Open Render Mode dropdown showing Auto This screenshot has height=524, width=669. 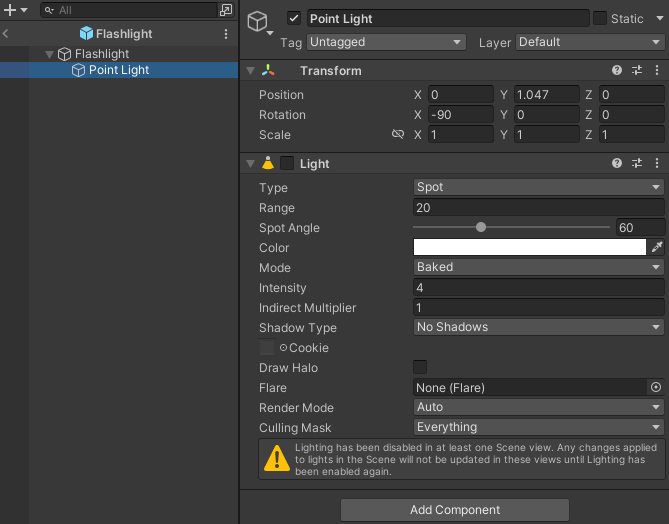tap(538, 407)
